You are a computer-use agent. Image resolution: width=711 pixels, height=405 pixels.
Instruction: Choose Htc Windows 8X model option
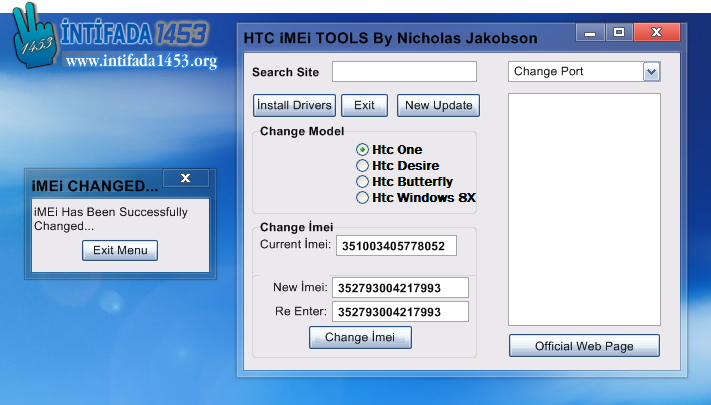click(362, 198)
